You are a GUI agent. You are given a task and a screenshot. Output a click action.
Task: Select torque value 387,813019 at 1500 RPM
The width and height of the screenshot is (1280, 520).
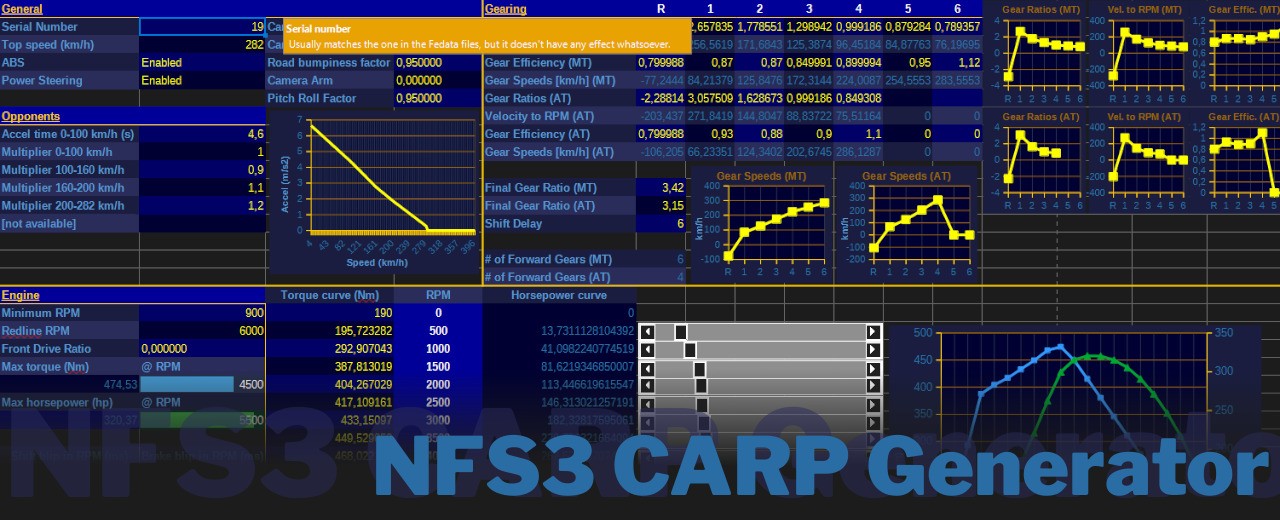pyautogui.click(x=330, y=367)
